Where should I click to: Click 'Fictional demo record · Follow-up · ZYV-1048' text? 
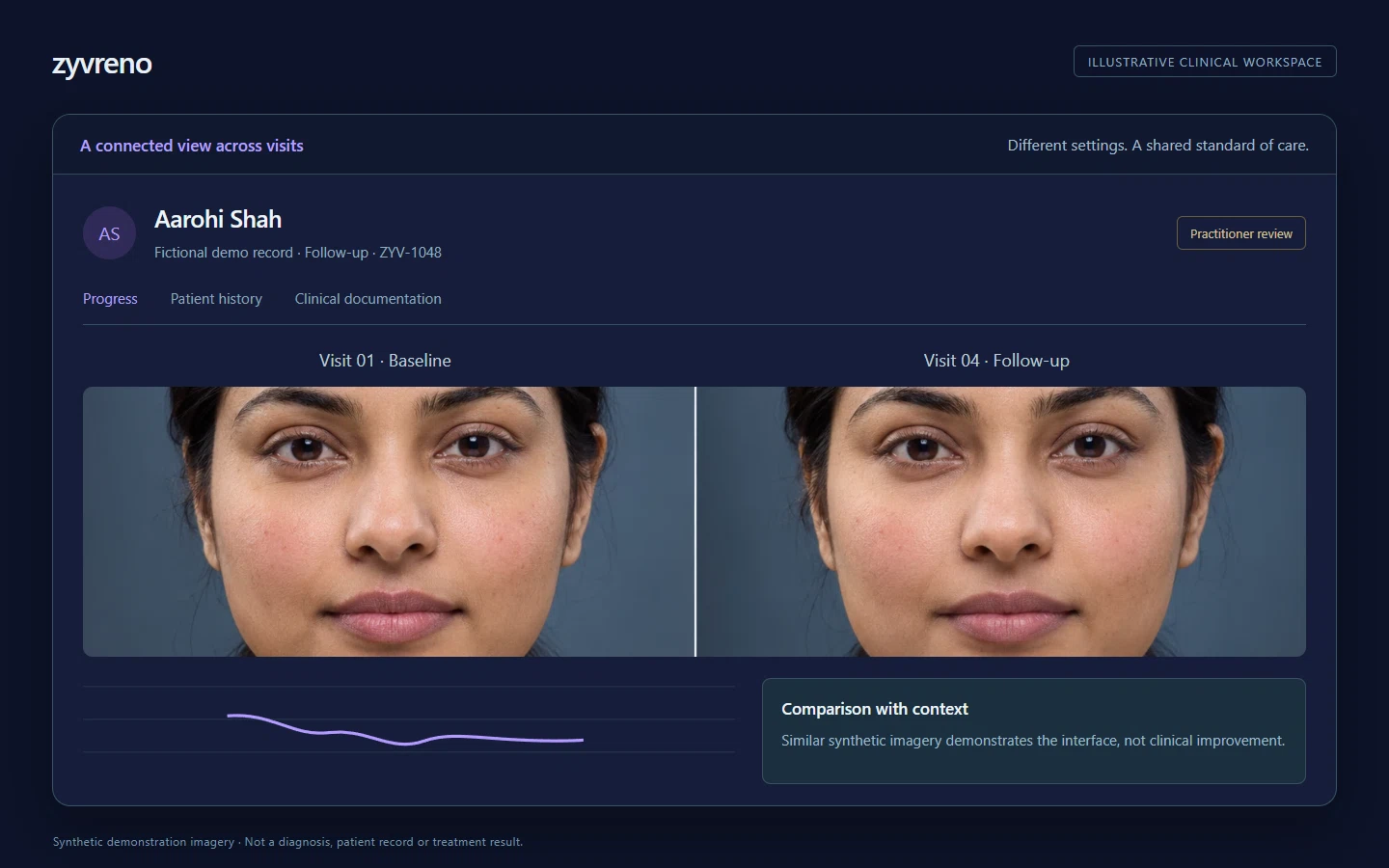pyautogui.click(x=298, y=253)
